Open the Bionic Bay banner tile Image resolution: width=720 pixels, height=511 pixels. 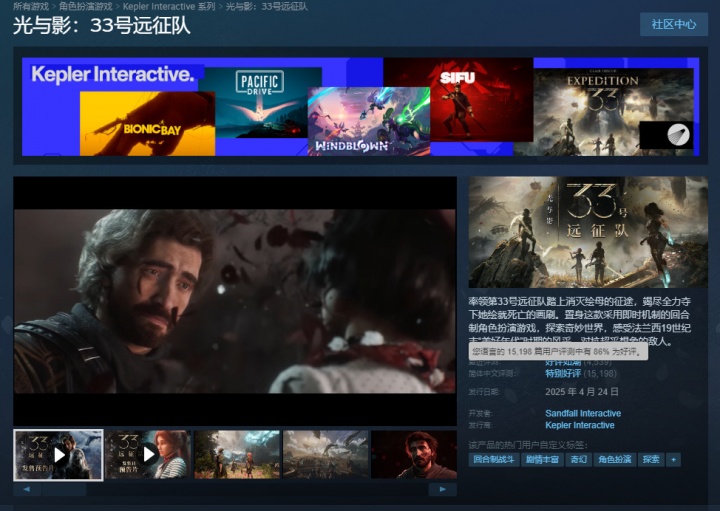pos(147,124)
